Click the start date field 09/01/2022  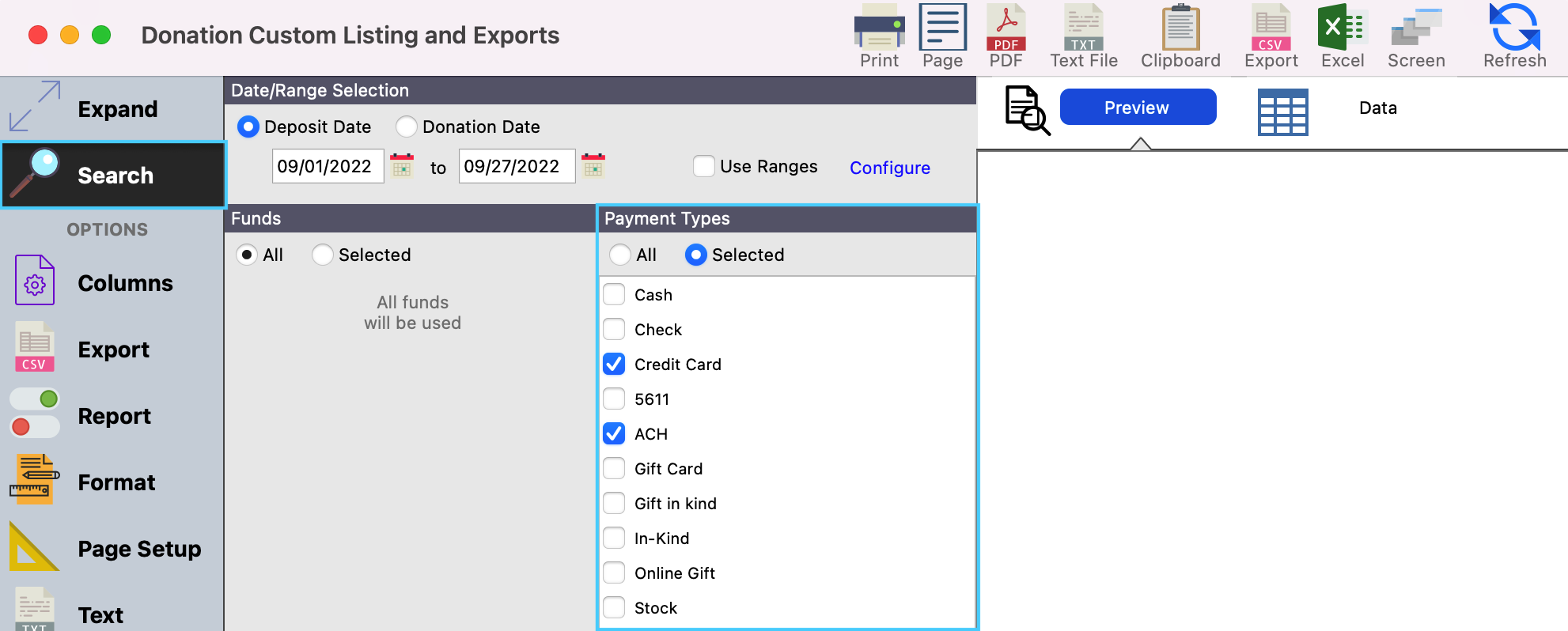[x=328, y=167]
